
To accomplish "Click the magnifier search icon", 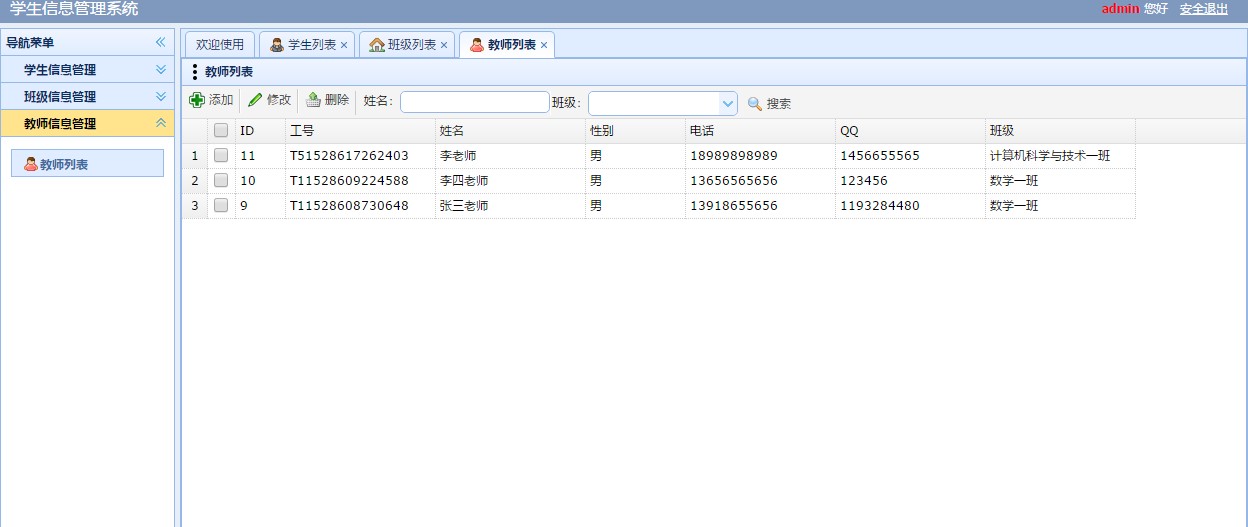I will pos(755,104).
